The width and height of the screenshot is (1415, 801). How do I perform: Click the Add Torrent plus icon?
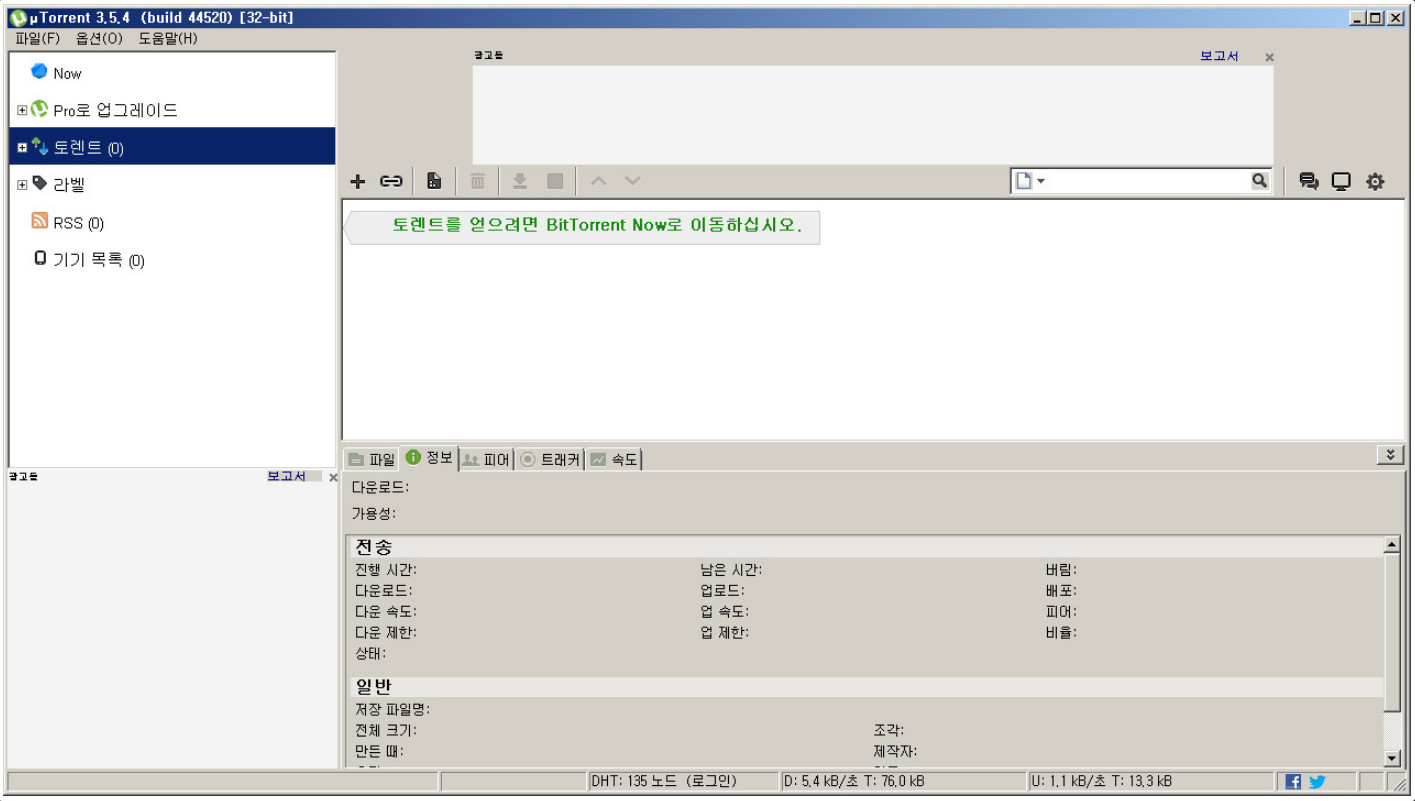358,181
